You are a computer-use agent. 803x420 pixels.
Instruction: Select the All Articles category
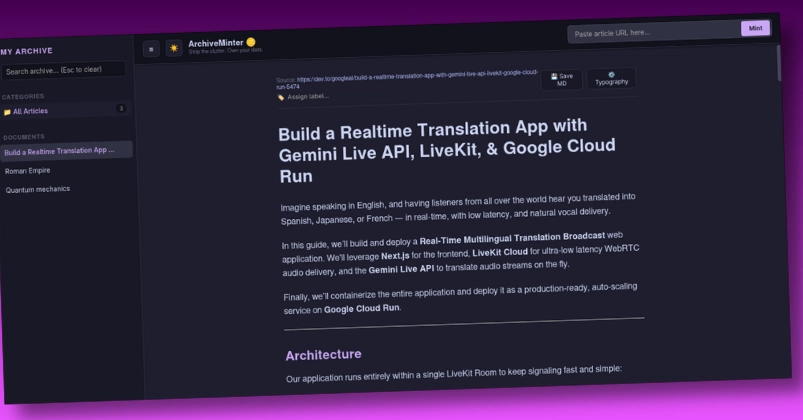[x=64, y=110]
